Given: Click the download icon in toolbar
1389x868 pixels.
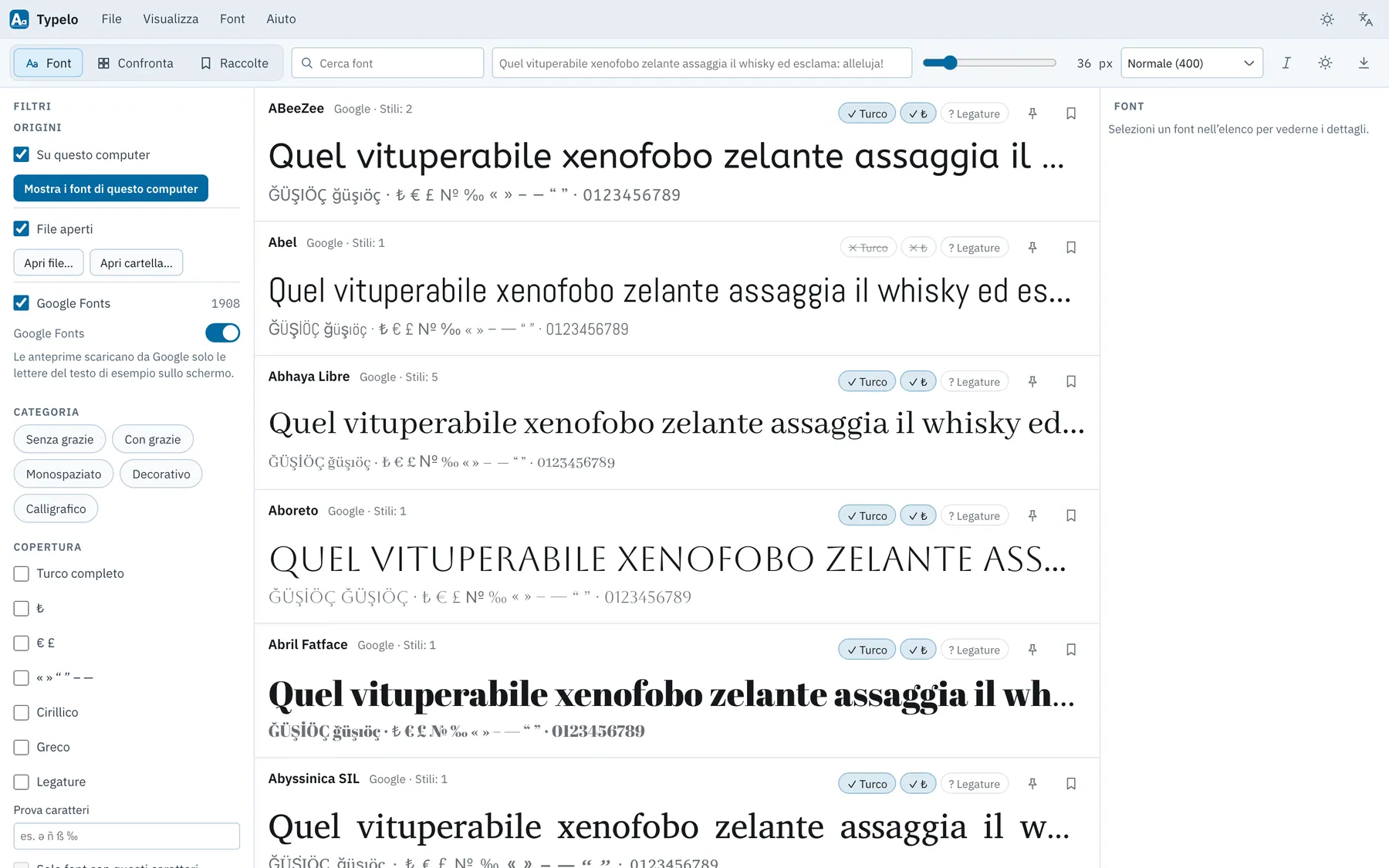Looking at the screenshot, I should (x=1364, y=63).
